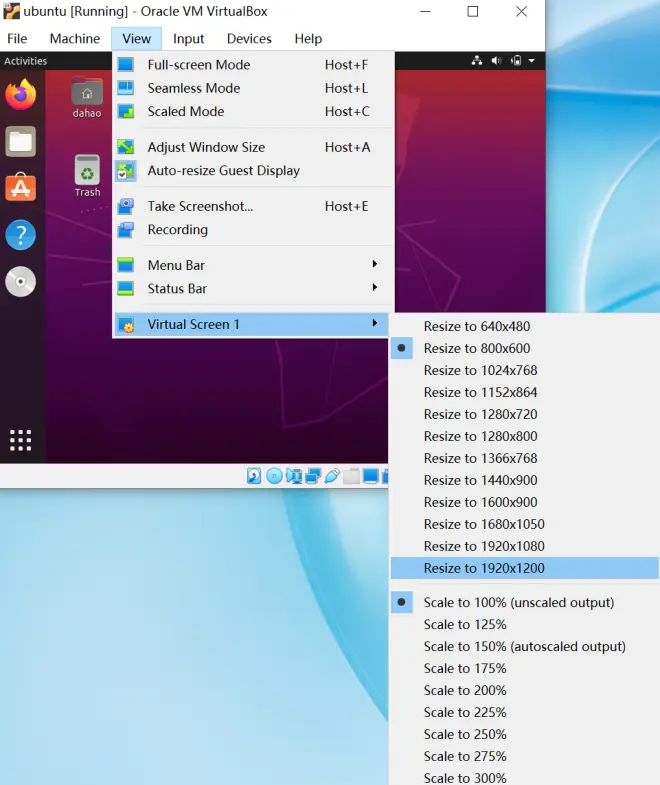
Task: Choose Resize to 1366x768
Action: click(524, 459)
